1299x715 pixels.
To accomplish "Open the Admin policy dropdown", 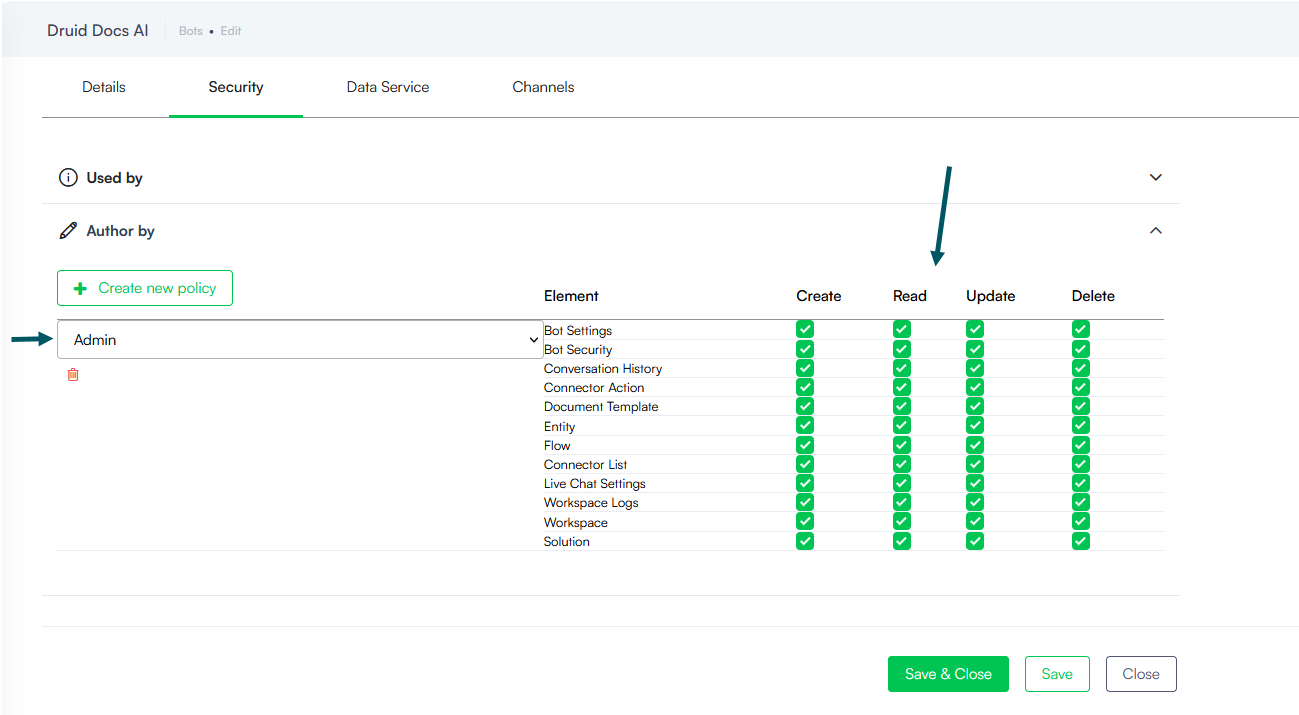I will click(x=300, y=340).
